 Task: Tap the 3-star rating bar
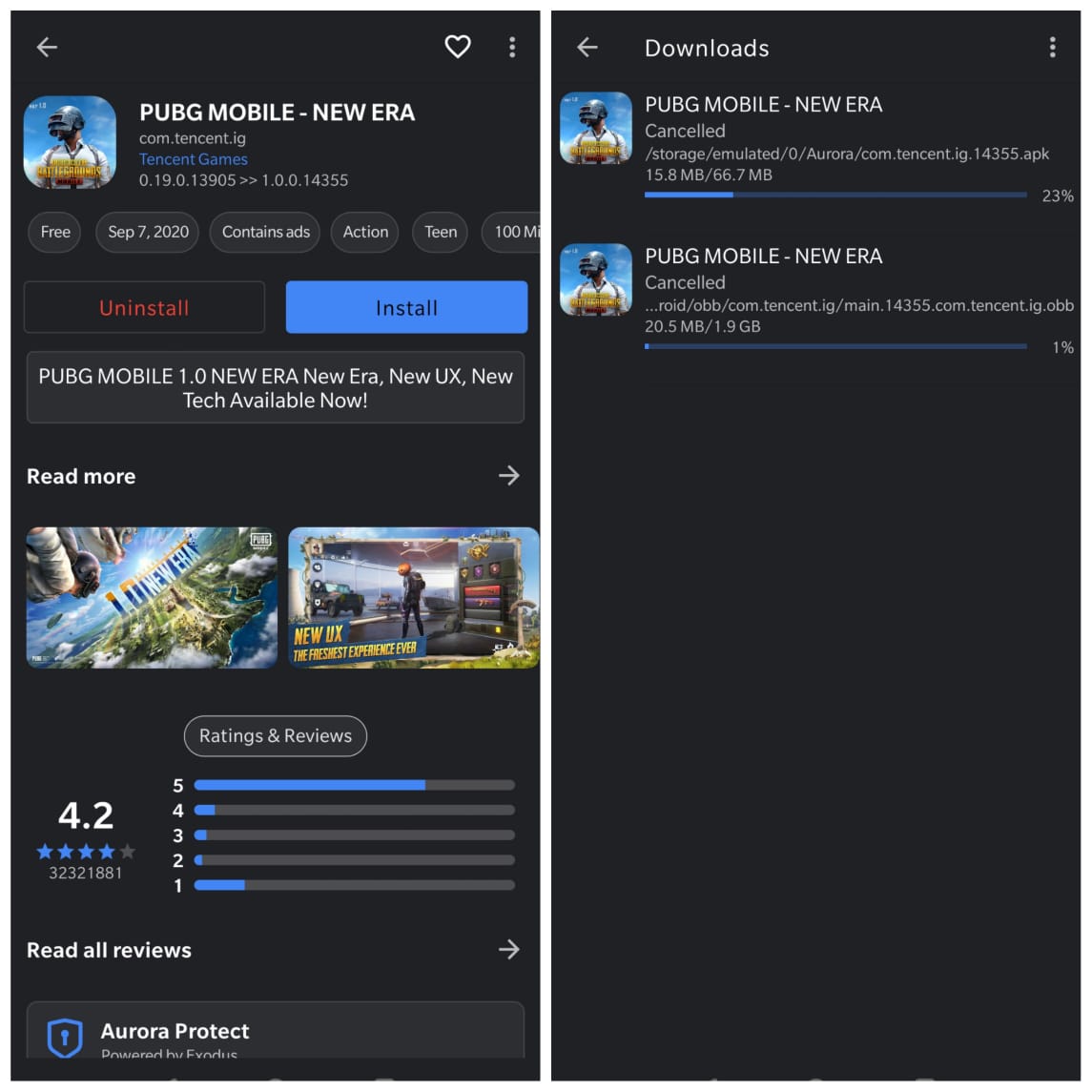click(x=355, y=835)
